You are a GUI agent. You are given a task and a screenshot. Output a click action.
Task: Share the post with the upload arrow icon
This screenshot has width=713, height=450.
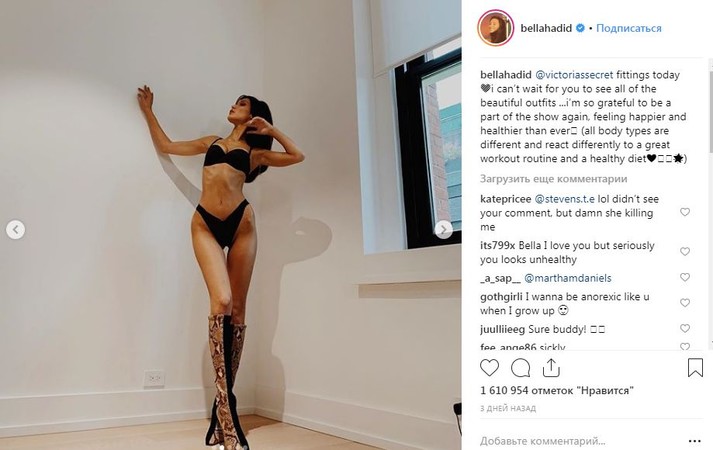pos(551,368)
